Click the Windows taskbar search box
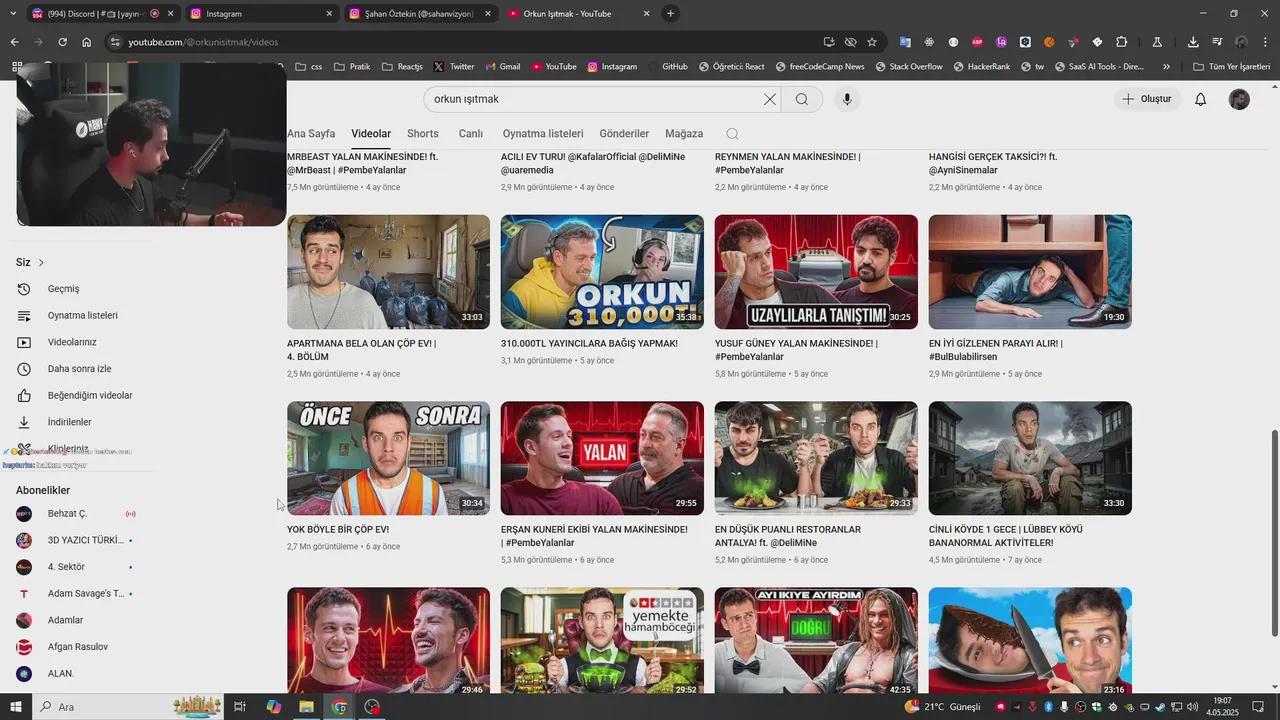 click(x=130, y=707)
